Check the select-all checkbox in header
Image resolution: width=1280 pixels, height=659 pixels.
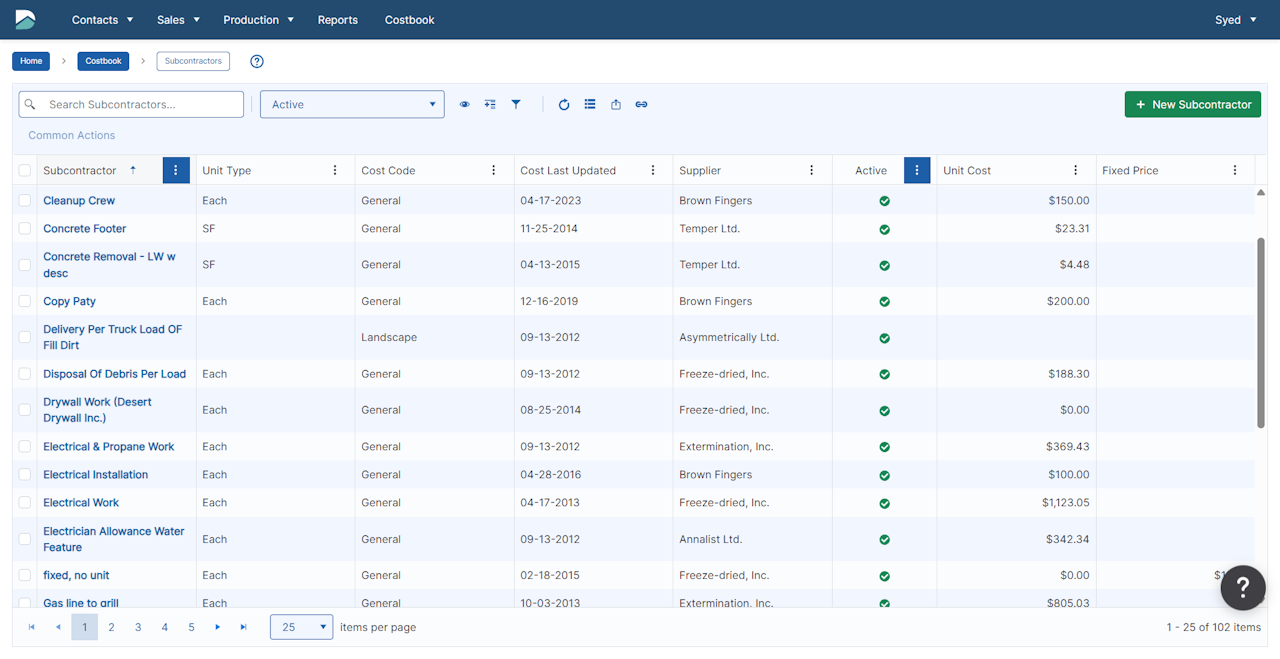click(x=25, y=170)
